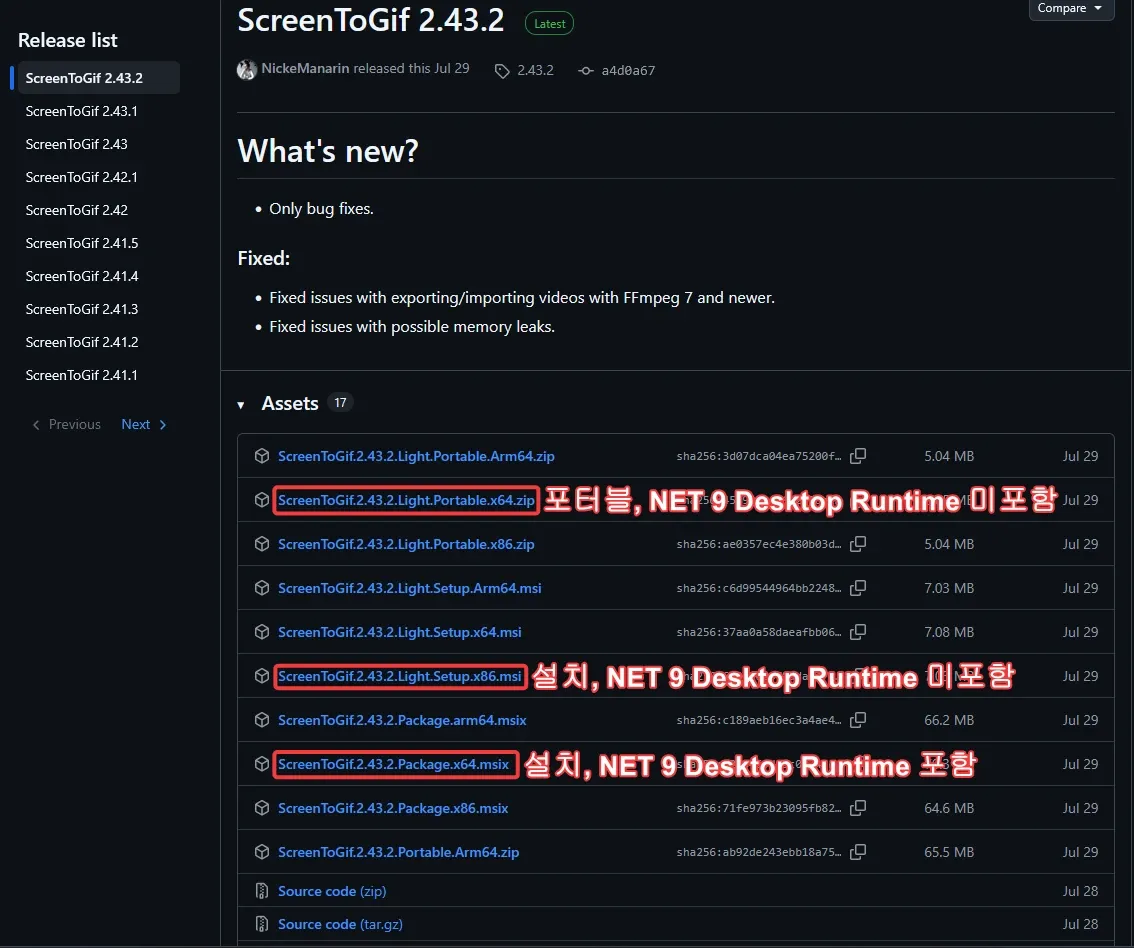The height and width of the screenshot is (948, 1134).
Task: Click the commit icon beside a4d0a67
Action: click(x=586, y=71)
